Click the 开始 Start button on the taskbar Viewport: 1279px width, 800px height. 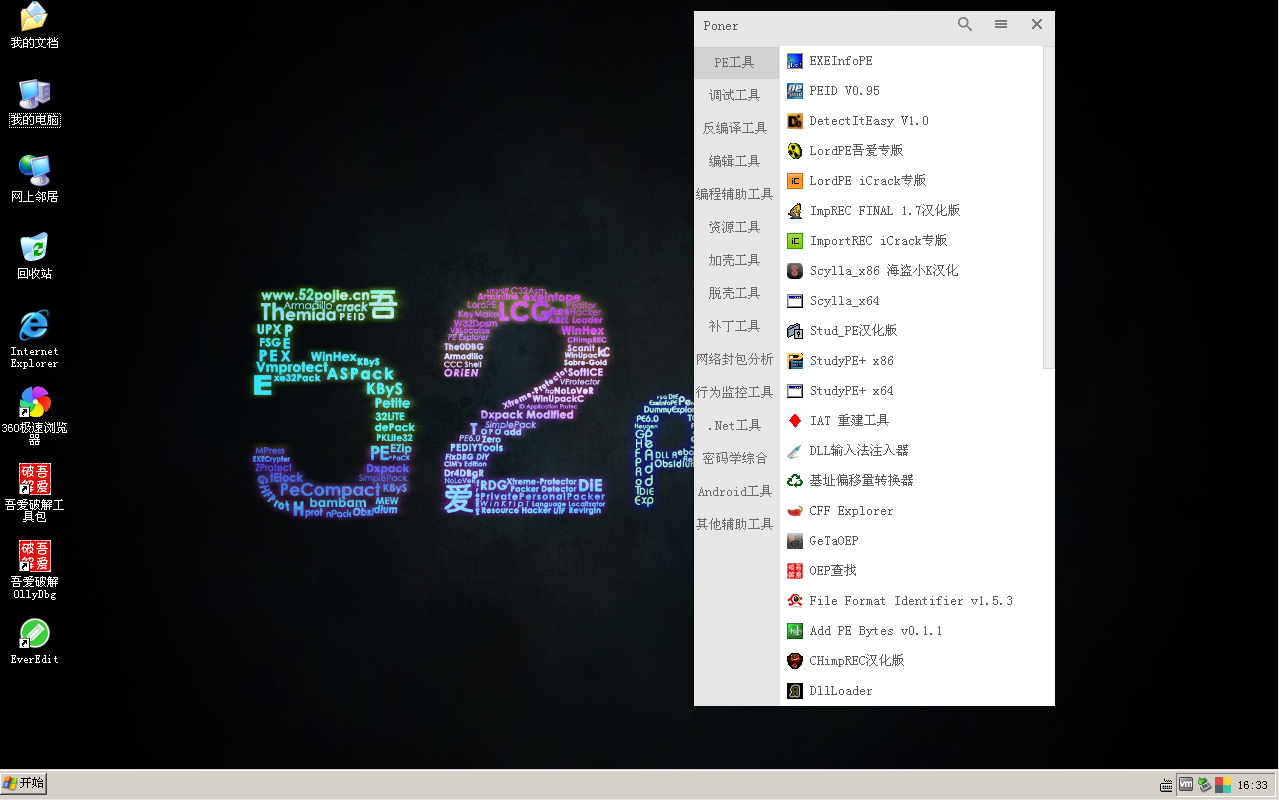[24, 783]
